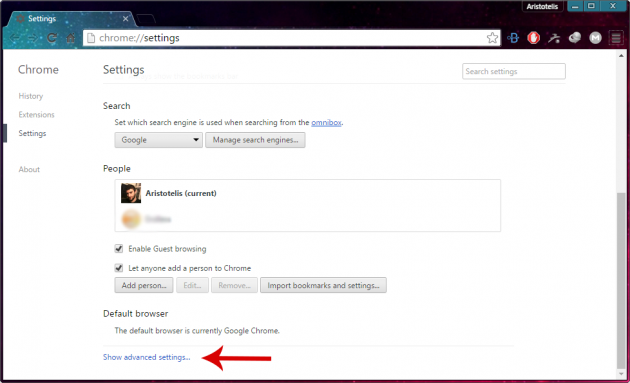Open a new tab with the tab button
This screenshot has width=630, height=383.
145,19
